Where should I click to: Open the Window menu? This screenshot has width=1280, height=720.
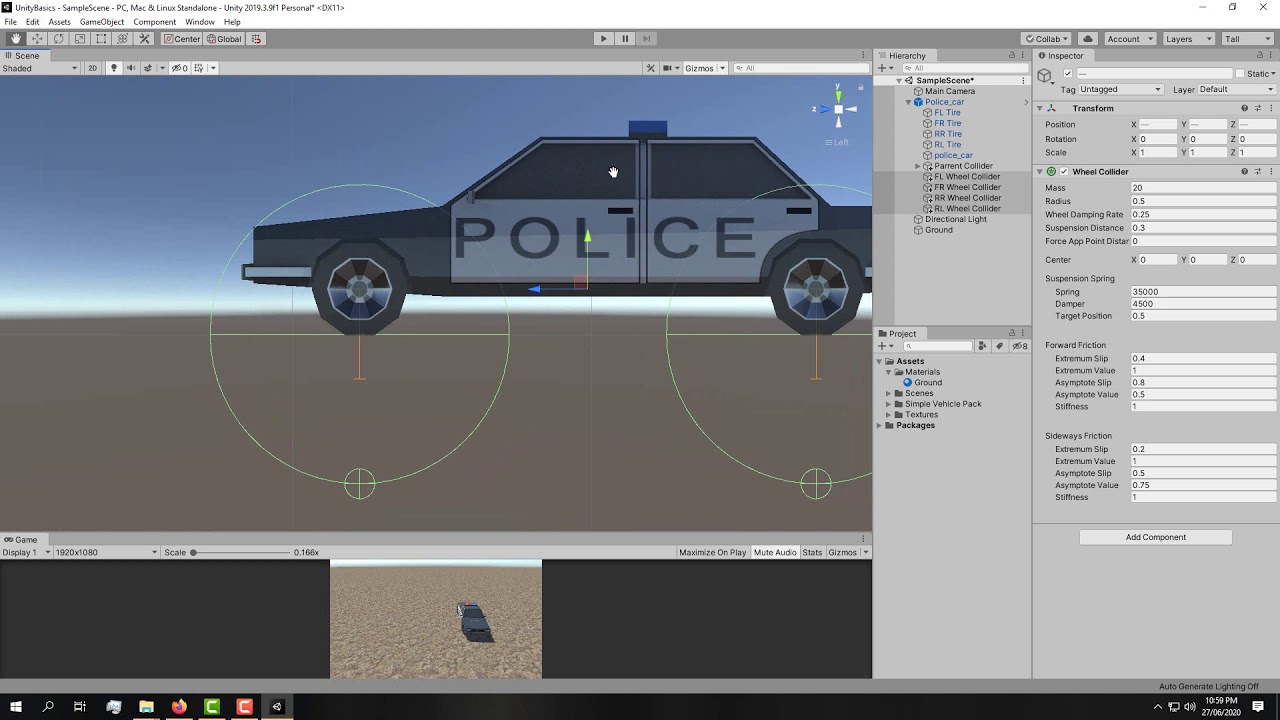pyautogui.click(x=200, y=22)
